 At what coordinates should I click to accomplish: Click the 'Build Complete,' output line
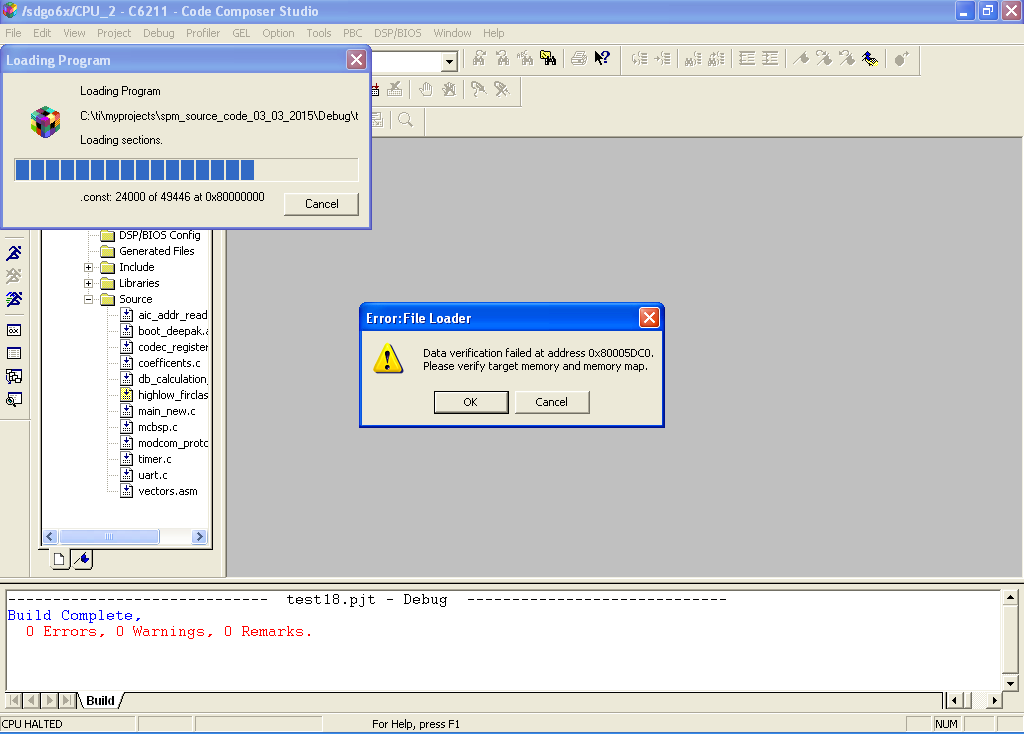click(74, 616)
